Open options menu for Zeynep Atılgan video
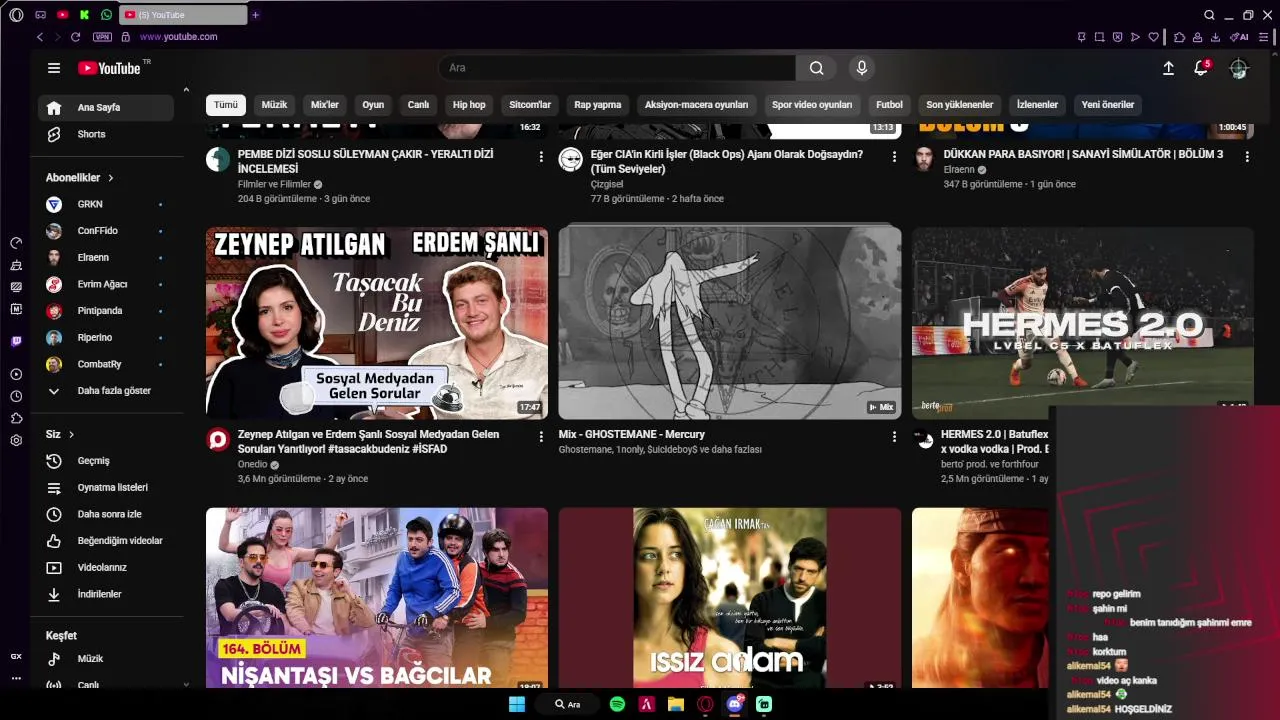Screen dimensions: 1280x720 (x=541, y=437)
